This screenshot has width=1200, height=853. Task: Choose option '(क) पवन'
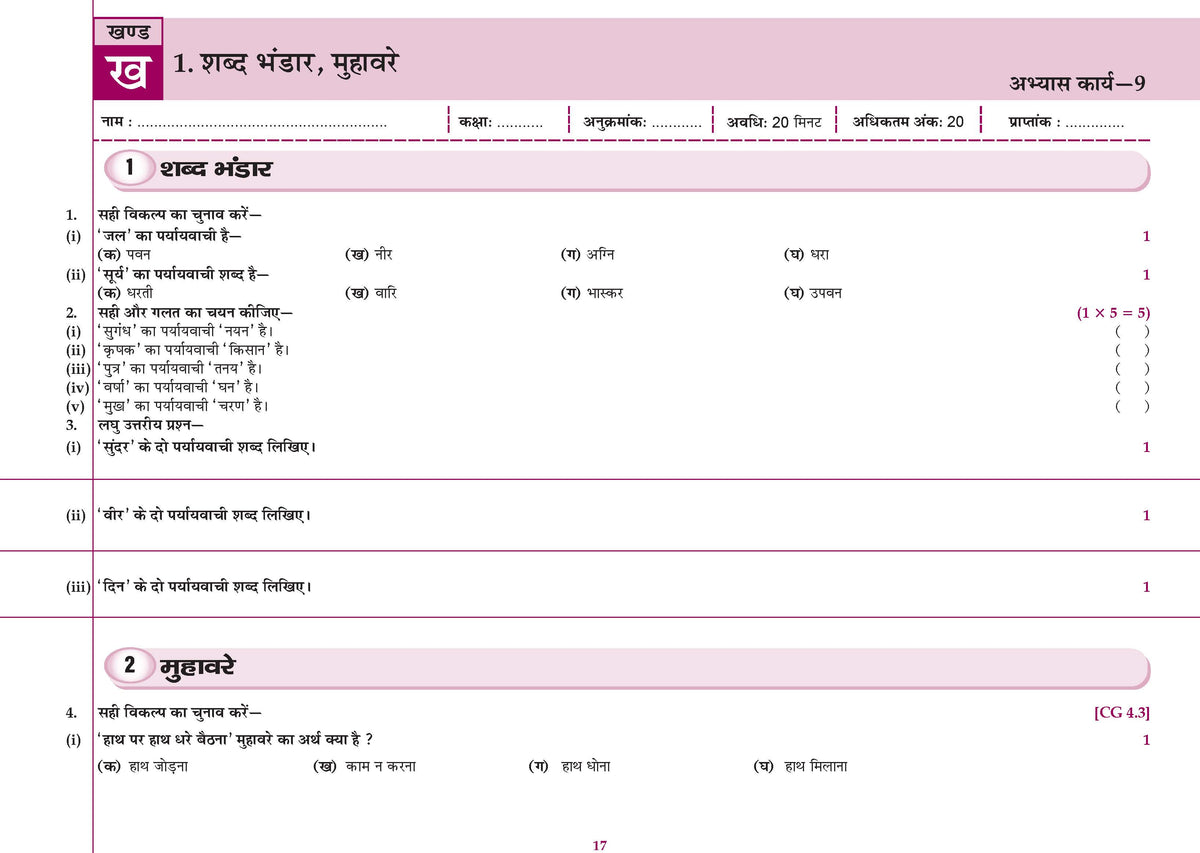[124, 255]
